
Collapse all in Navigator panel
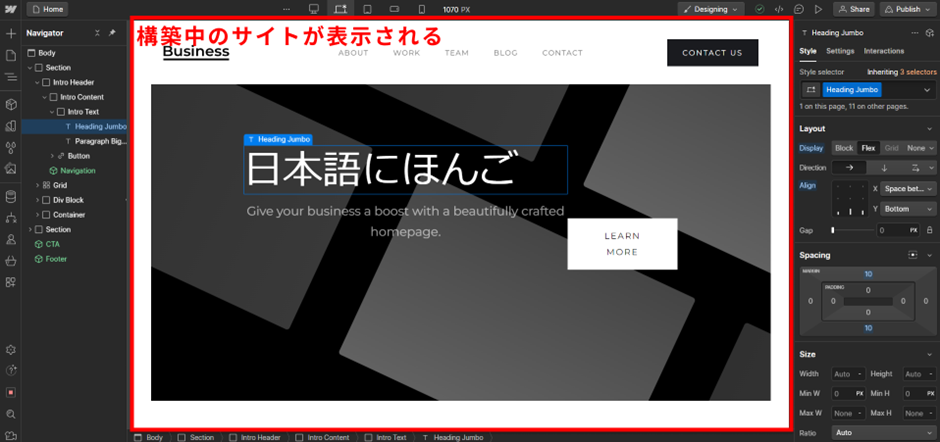coord(97,33)
